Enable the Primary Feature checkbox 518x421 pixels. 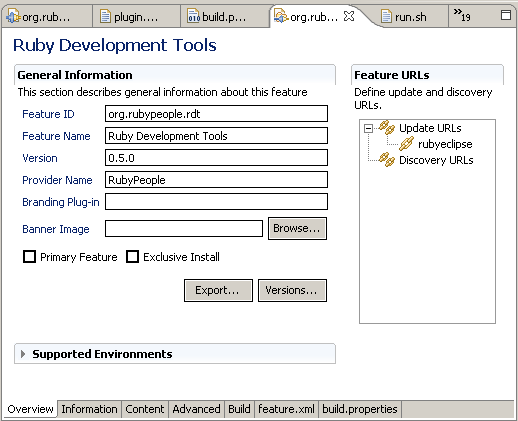[29, 257]
